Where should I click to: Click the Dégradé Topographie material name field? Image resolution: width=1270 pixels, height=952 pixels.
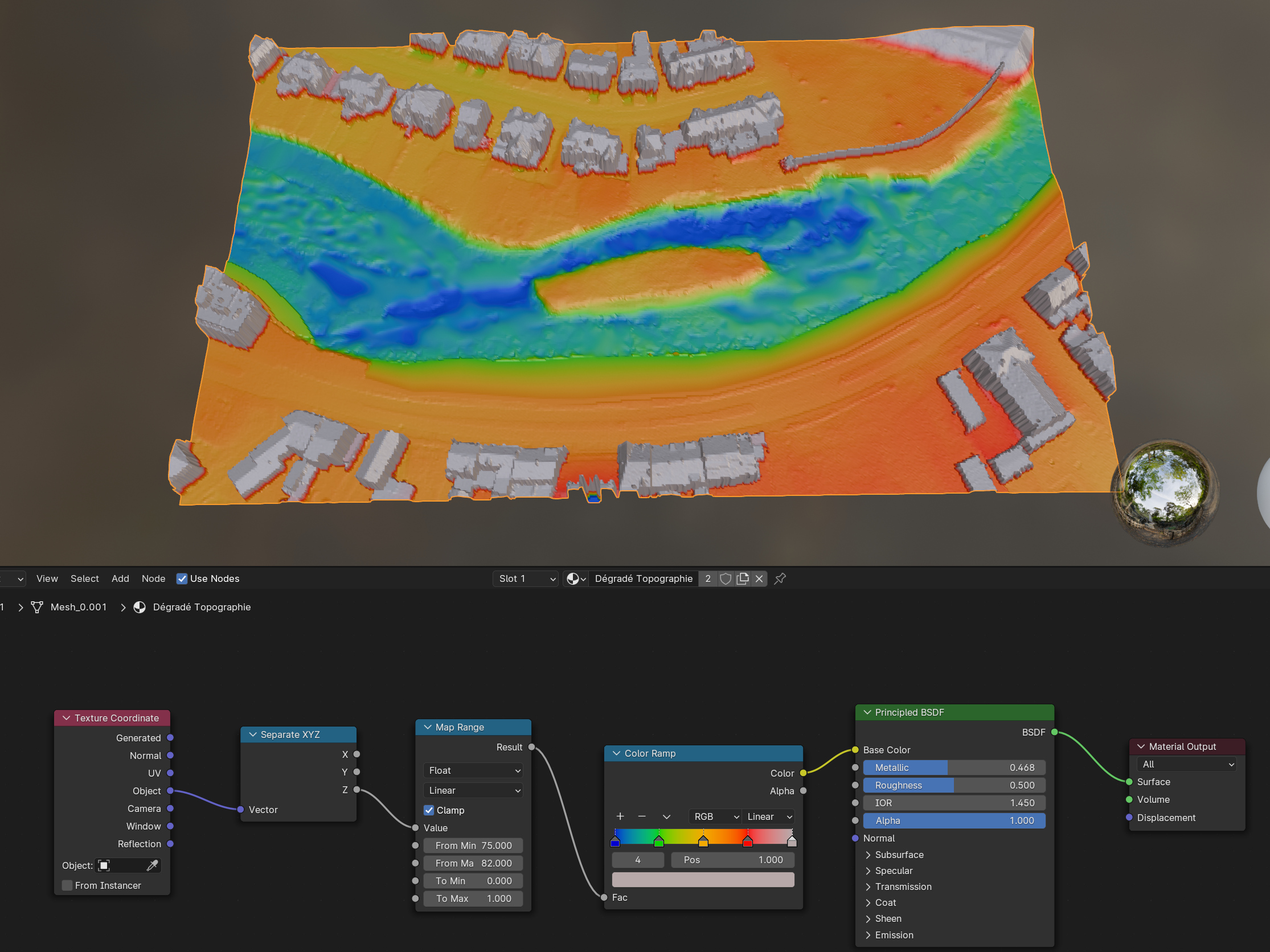(x=643, y=578)
